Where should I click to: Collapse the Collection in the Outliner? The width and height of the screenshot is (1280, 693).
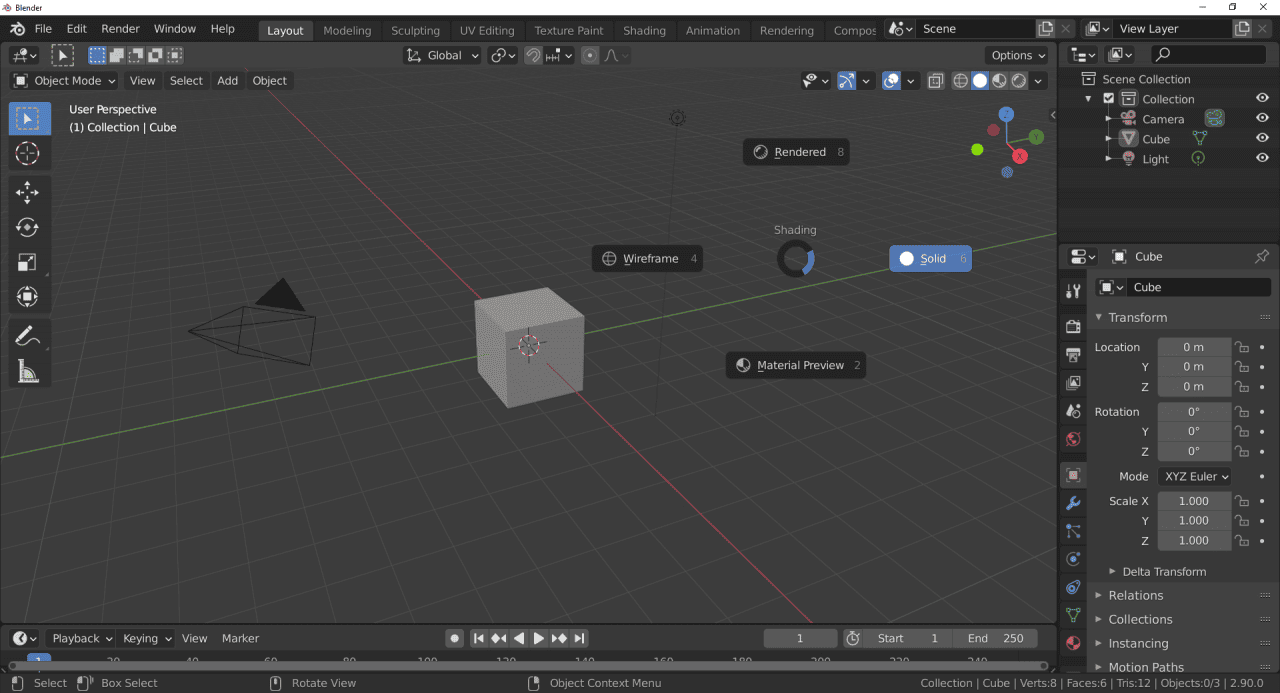(1088, 98)
